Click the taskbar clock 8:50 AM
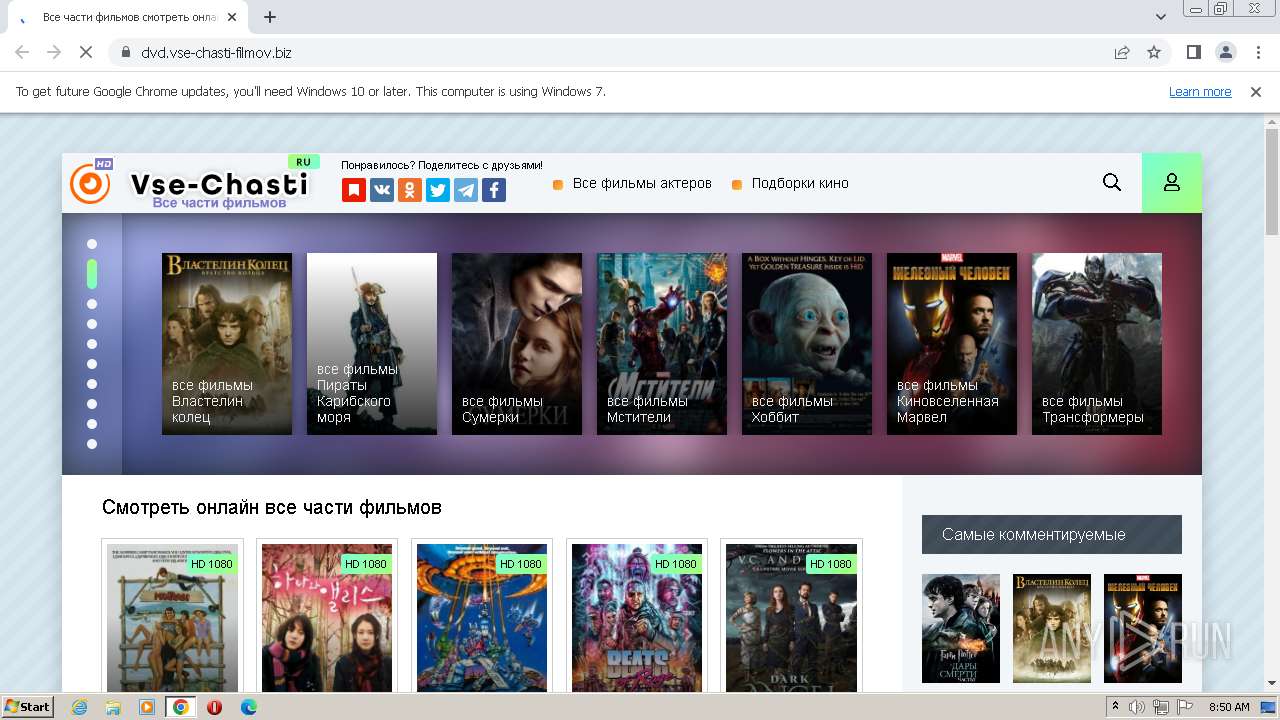Screen dimensions: 1280x720 (x=1229, y=707)
